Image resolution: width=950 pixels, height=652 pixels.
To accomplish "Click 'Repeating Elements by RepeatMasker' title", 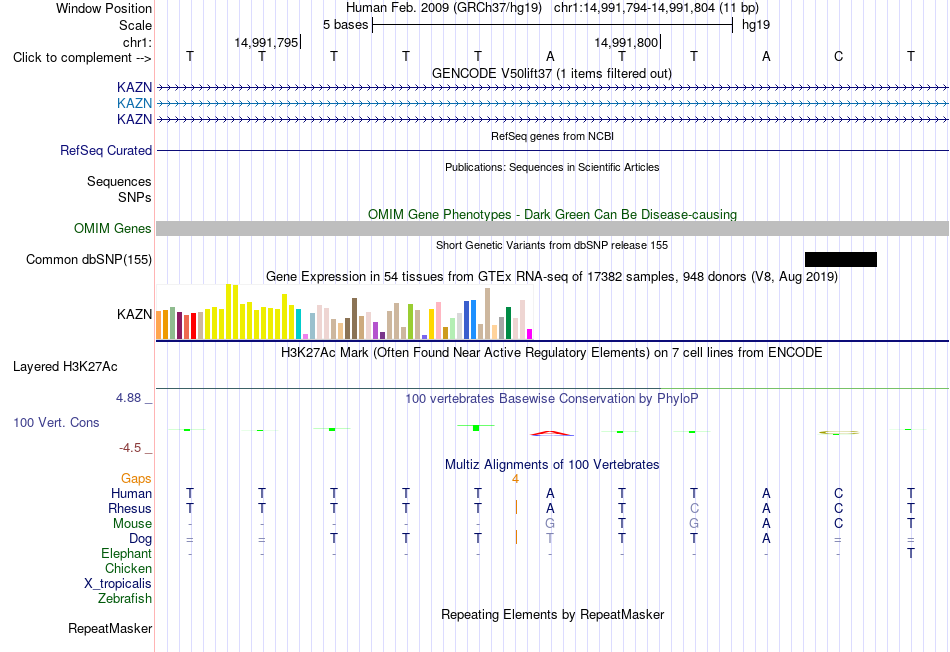I will coord(552,614).
